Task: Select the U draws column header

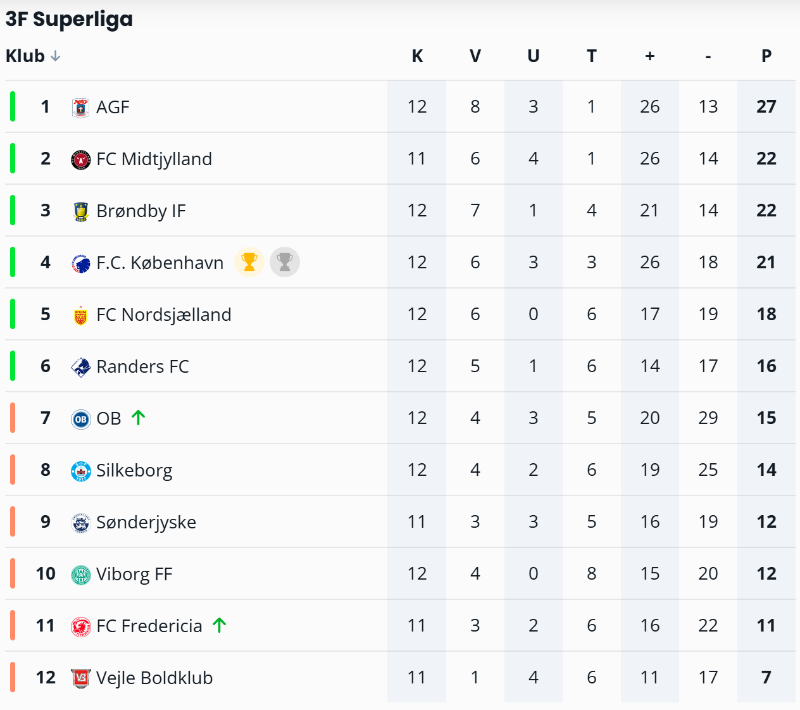Action: pyautogui.click(x=533, y=56)
